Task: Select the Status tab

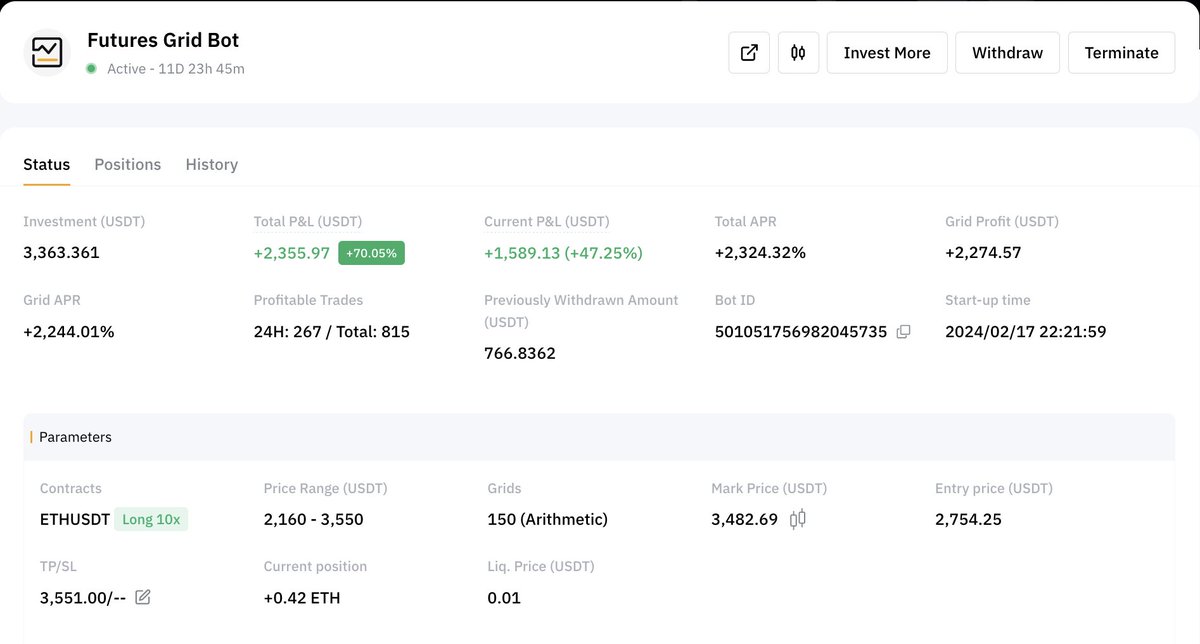Action: pos(46,164)
